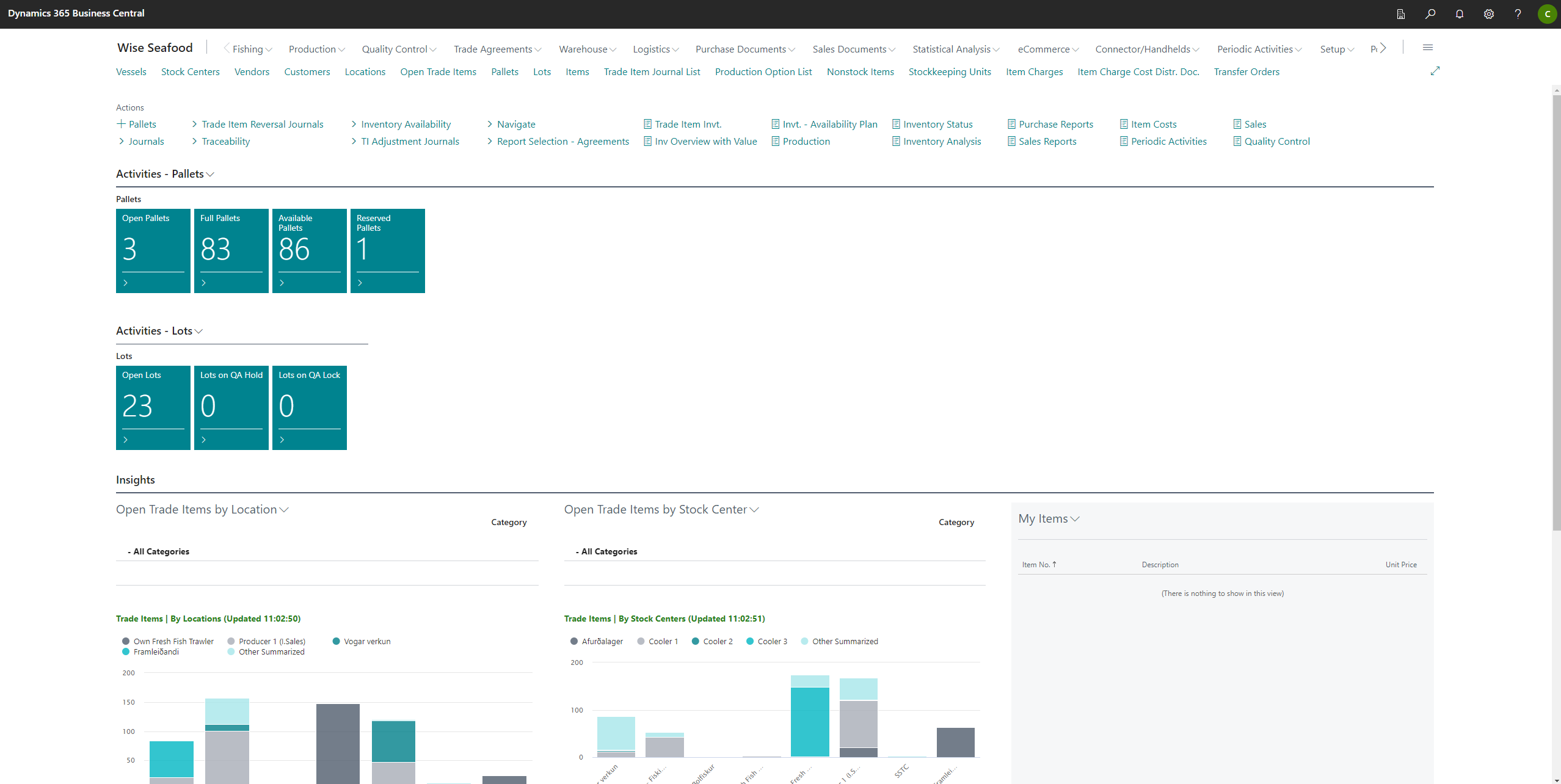Click the Sales Reports icon
This screenshot has width=1561, height=784.
coord(1011,141)
